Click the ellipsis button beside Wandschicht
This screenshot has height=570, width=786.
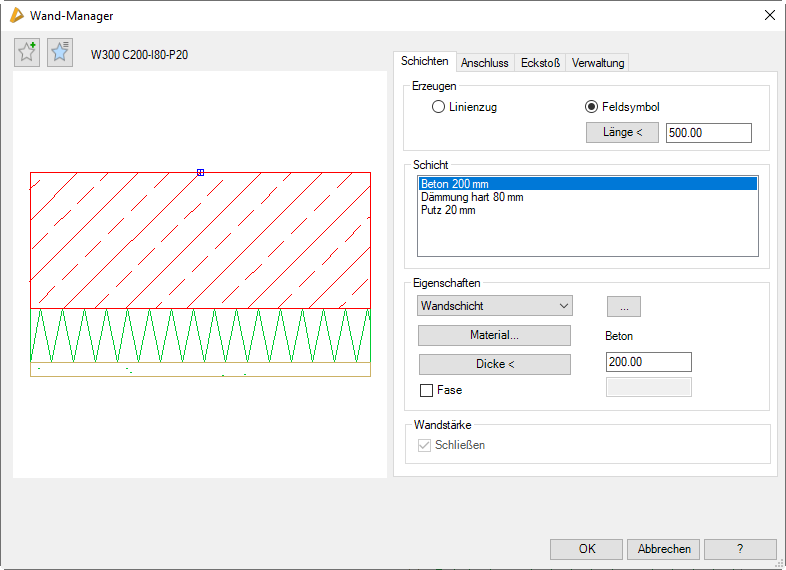tap(623, 306)
